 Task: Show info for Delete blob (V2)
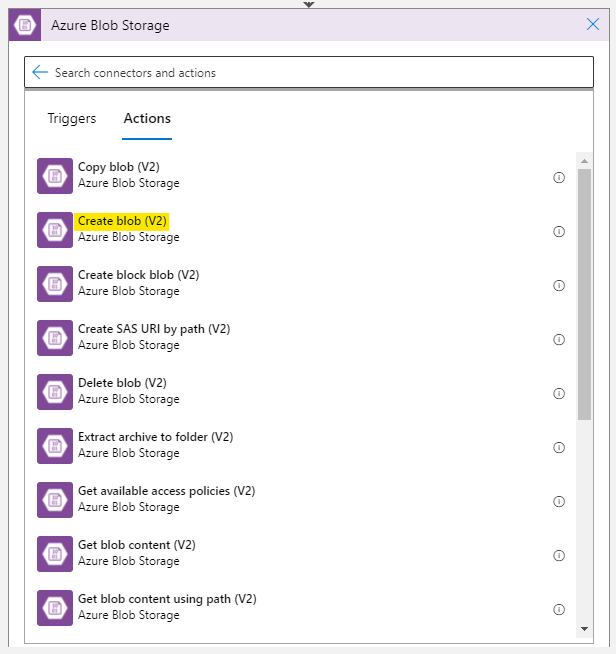(x=559, y=394)
